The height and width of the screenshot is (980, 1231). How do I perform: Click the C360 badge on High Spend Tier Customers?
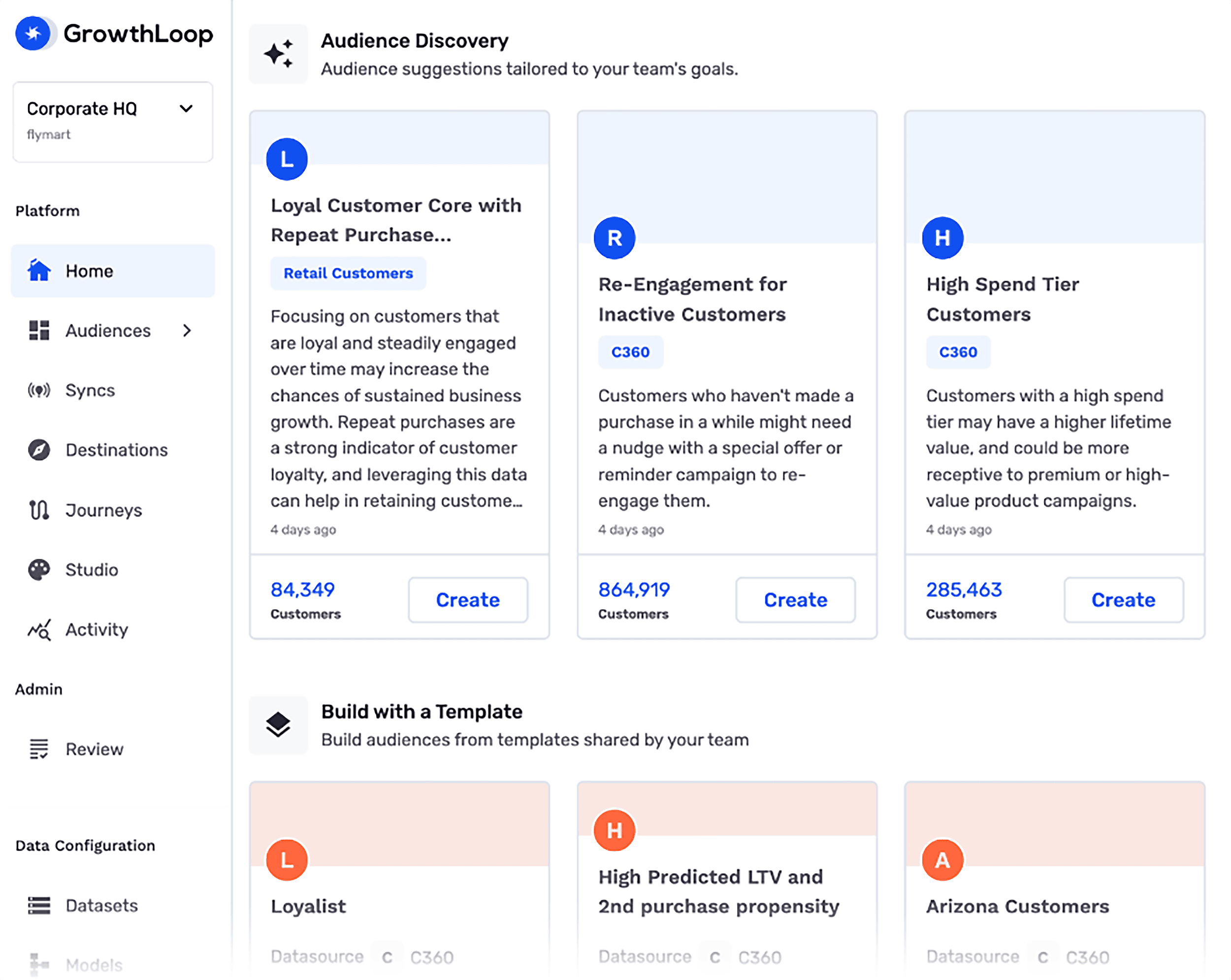[x=958, y=352]
